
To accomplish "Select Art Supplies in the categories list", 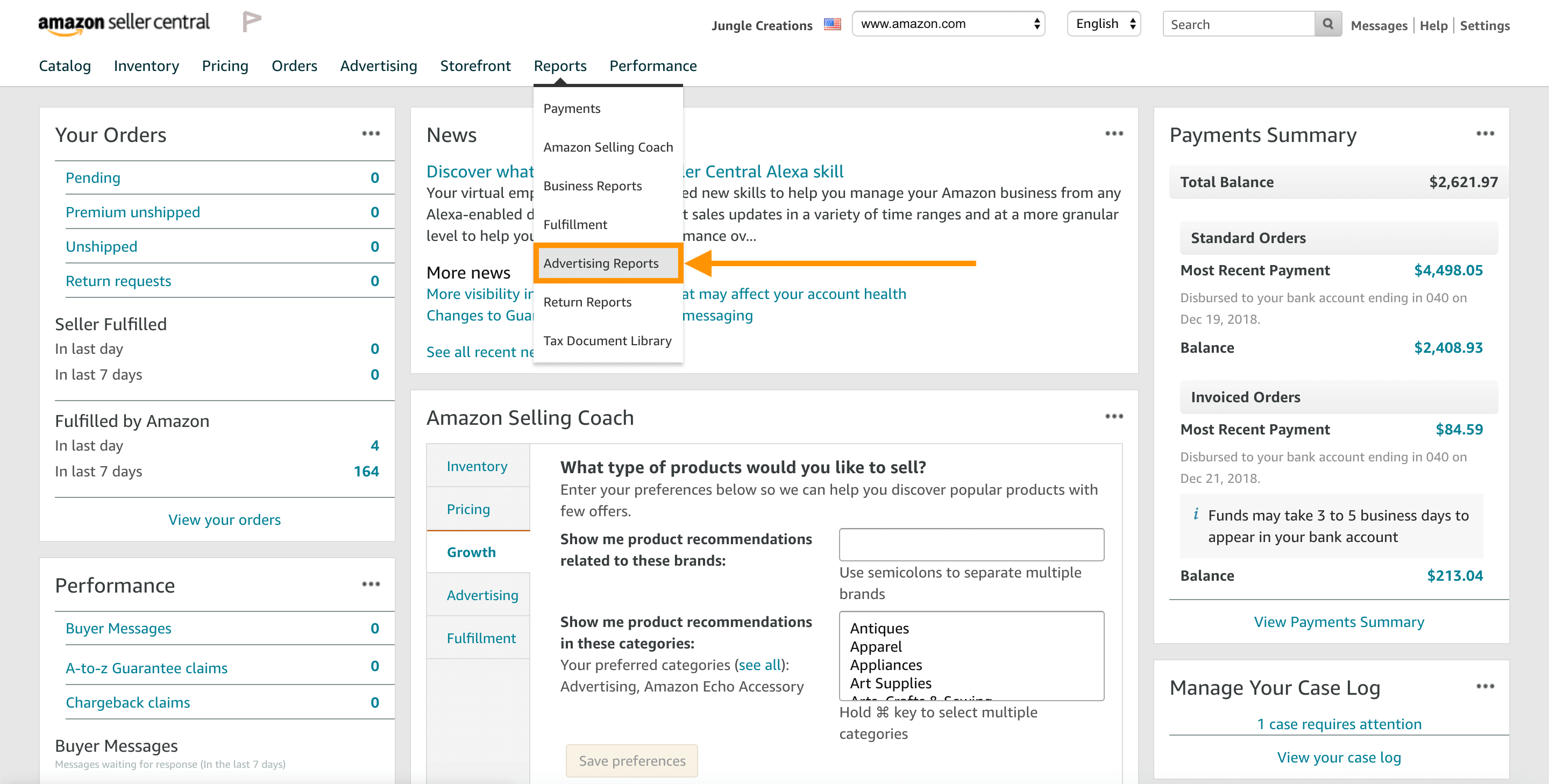I will pyautogui.click(x=890, y=682).
